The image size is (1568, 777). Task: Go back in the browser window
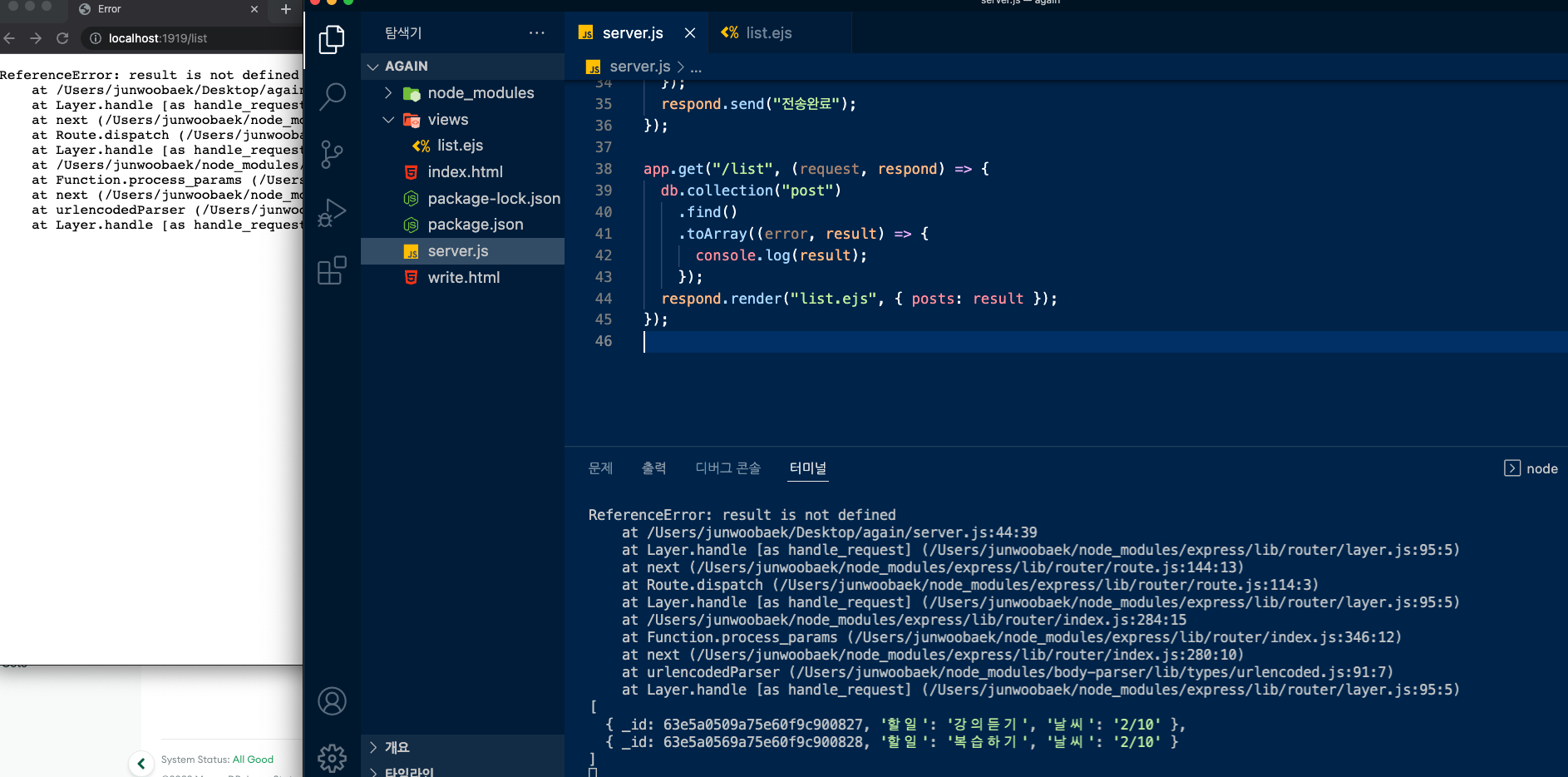coord(9,38)
